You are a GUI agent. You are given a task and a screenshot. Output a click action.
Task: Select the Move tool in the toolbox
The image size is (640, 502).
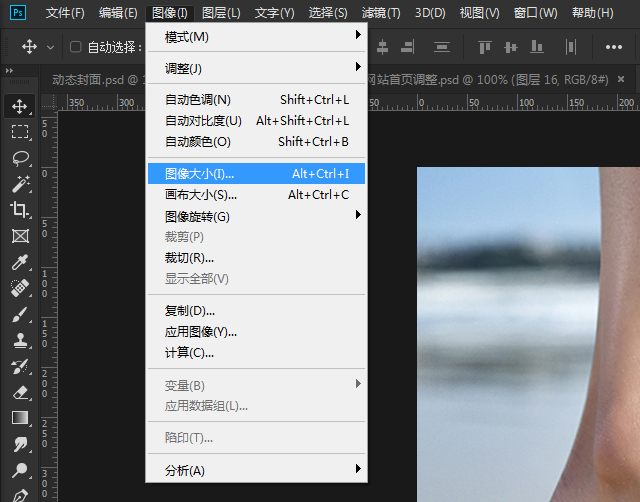[x=20, y=105]
